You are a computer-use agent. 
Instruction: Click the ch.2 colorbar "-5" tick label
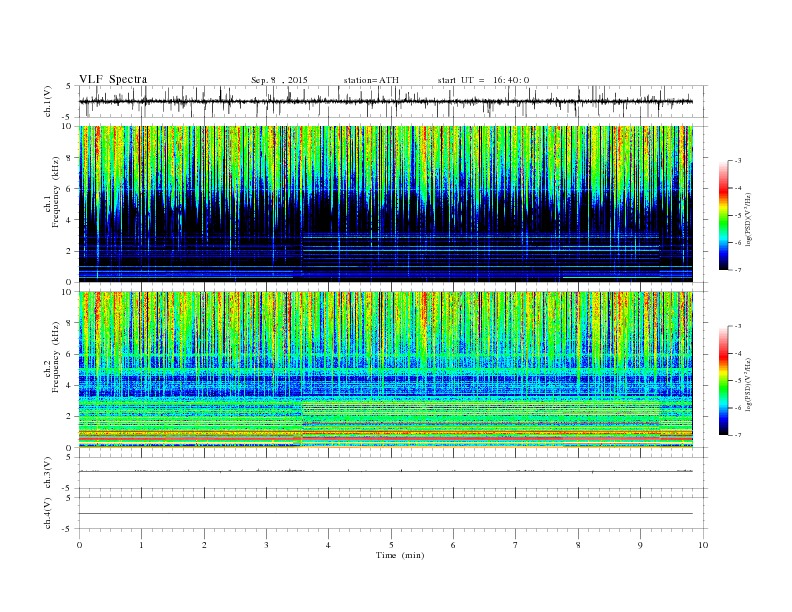737,381
